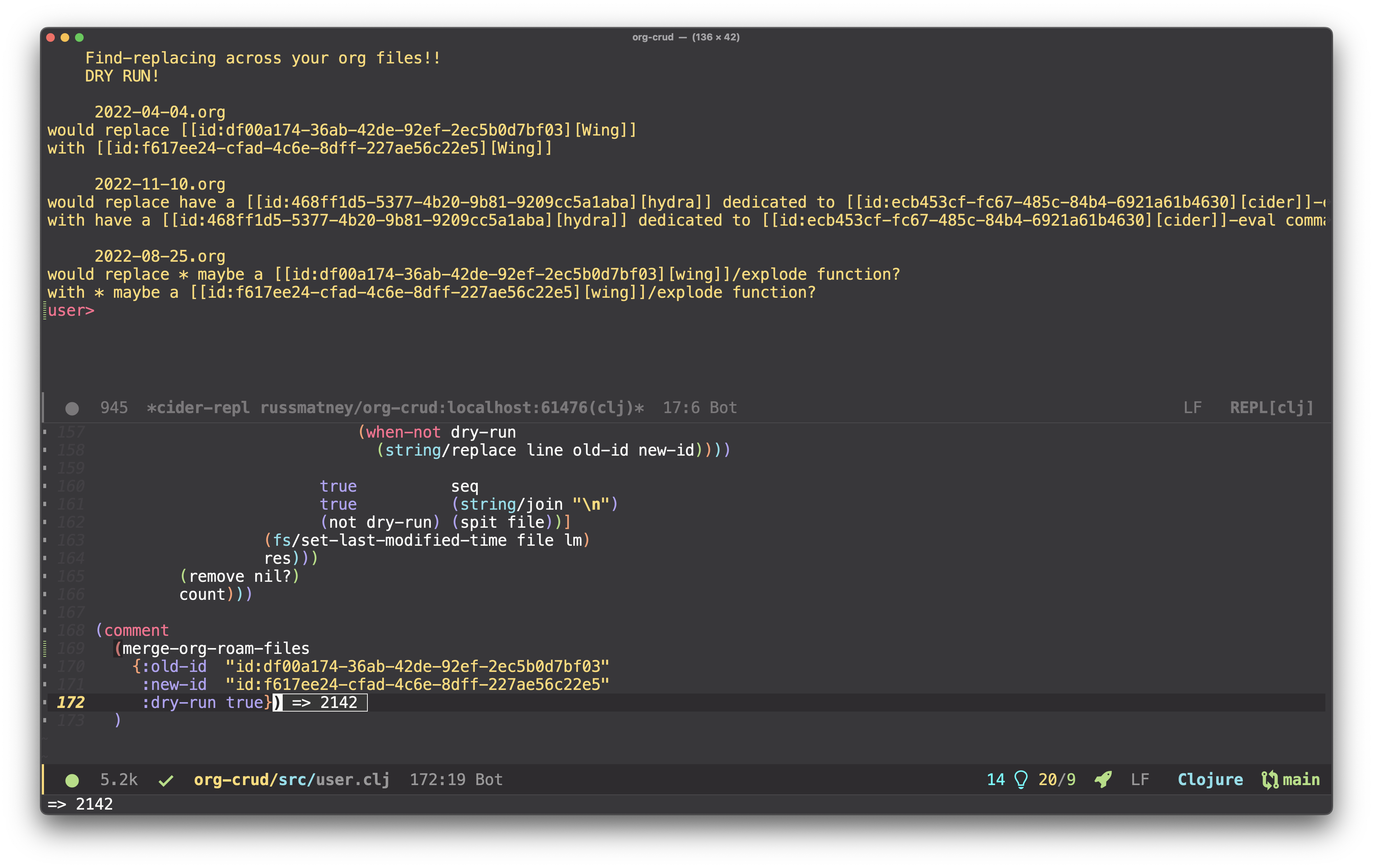Click the :old-id keyword
Image resolution: width=1373 pixels, height=868 pixels.
tap(174, 666)
